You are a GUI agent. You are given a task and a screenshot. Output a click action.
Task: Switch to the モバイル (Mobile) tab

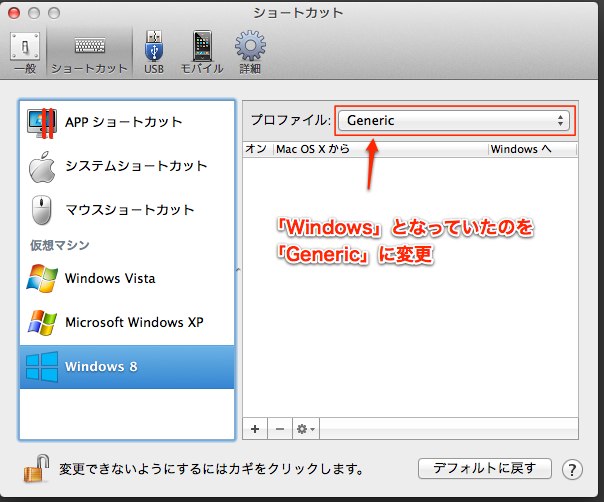point(202,53)
